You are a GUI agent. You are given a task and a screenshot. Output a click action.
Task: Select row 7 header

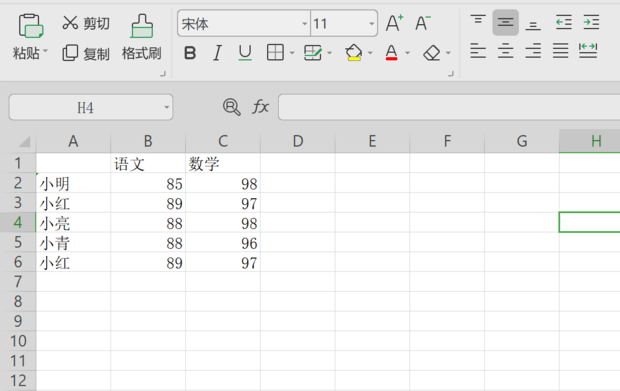point(18,281)
